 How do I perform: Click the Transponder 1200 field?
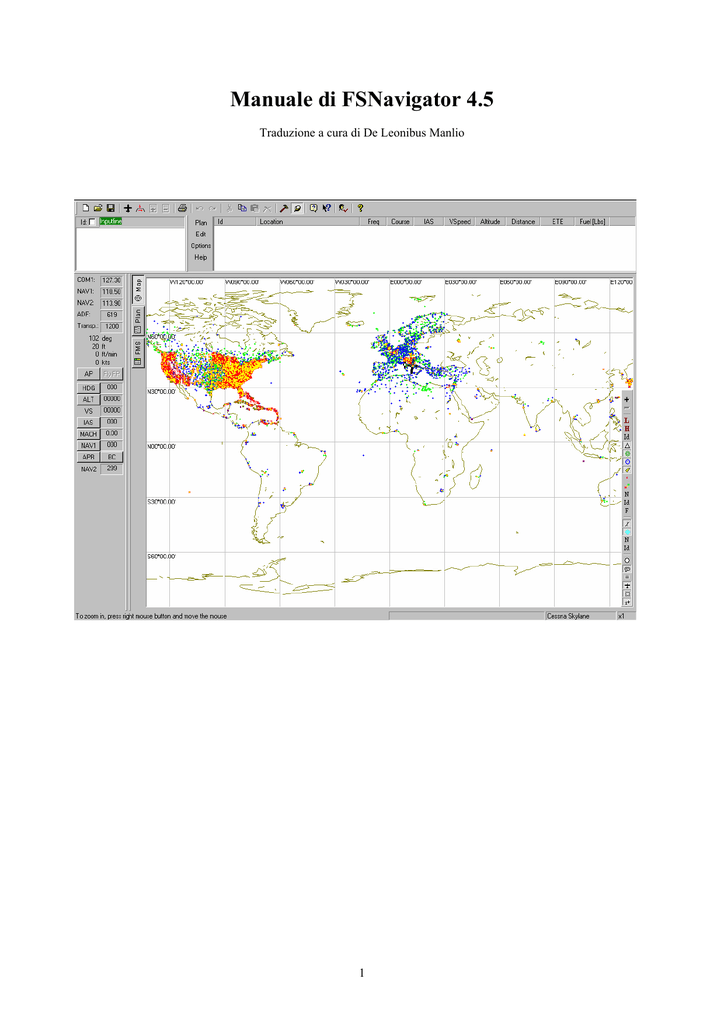point(112,326)
